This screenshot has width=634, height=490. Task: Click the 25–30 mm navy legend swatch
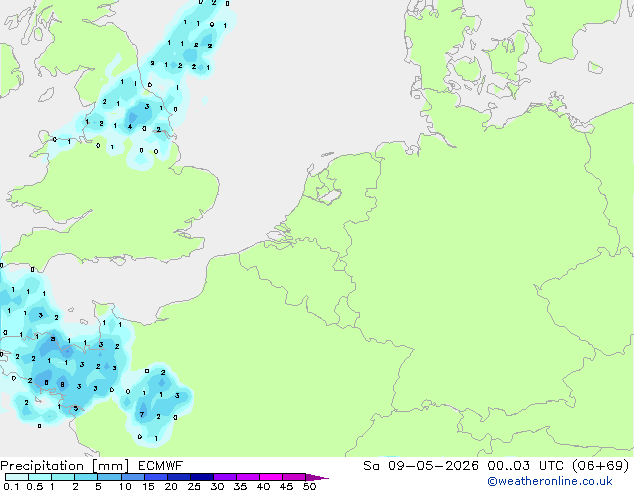point(202,477)
